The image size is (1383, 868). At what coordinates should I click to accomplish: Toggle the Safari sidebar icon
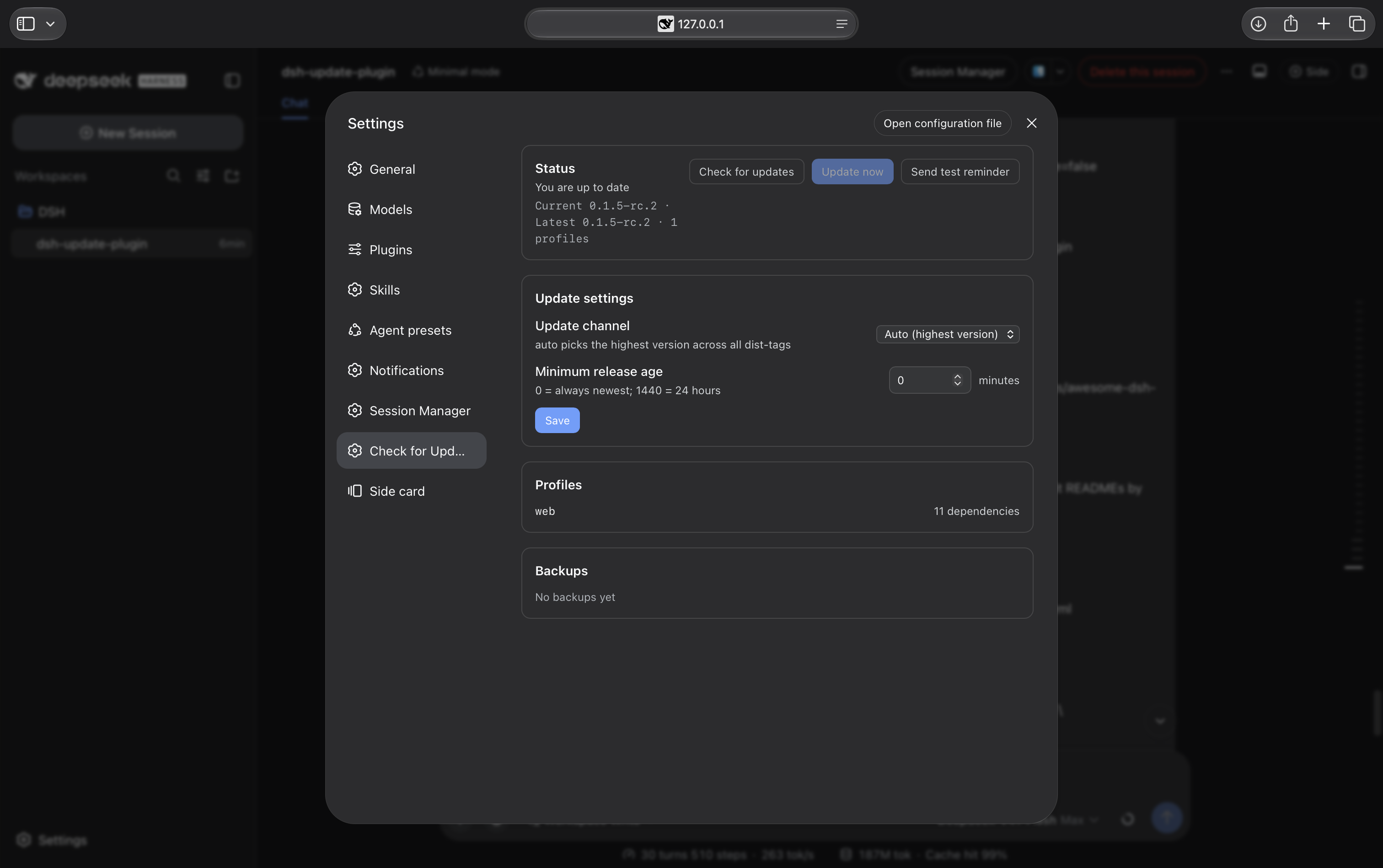[26, 23]
